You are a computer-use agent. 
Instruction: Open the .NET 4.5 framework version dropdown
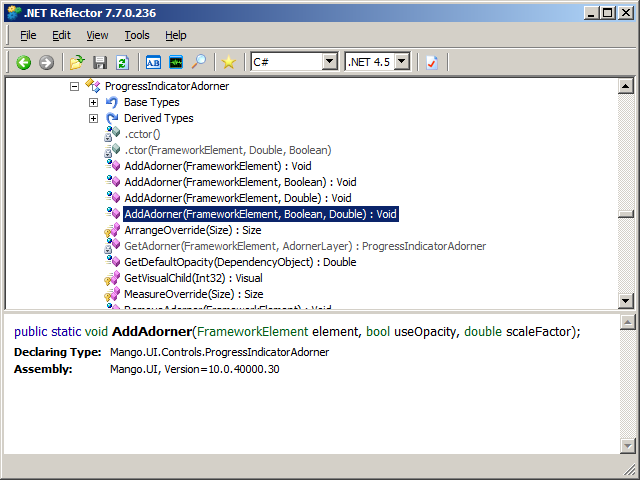pyautogui.click(x=401, y=62)
